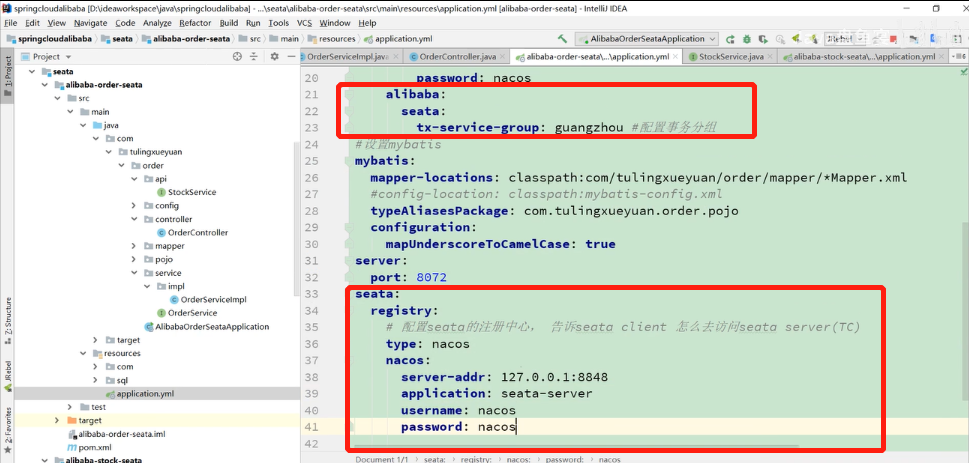Expand the pojo package
Viewport: 969px width, 463px height.
(x=134, y=259)
